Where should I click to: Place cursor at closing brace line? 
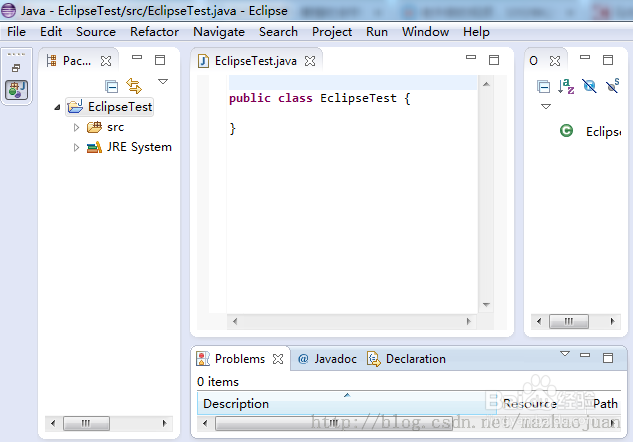point(233,129)
